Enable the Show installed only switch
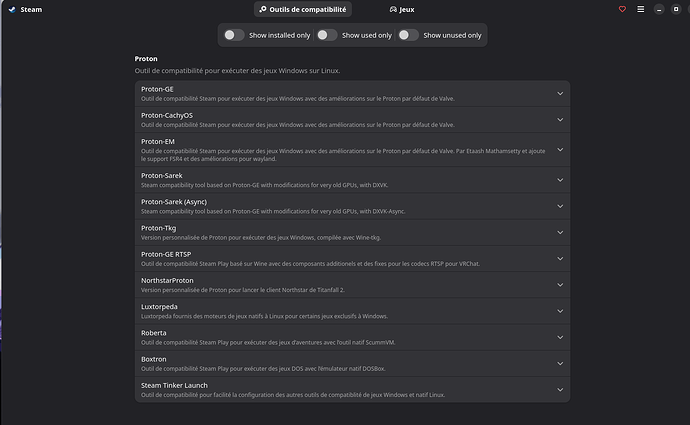Screen dimensions: 690x425 pos(233,35)
